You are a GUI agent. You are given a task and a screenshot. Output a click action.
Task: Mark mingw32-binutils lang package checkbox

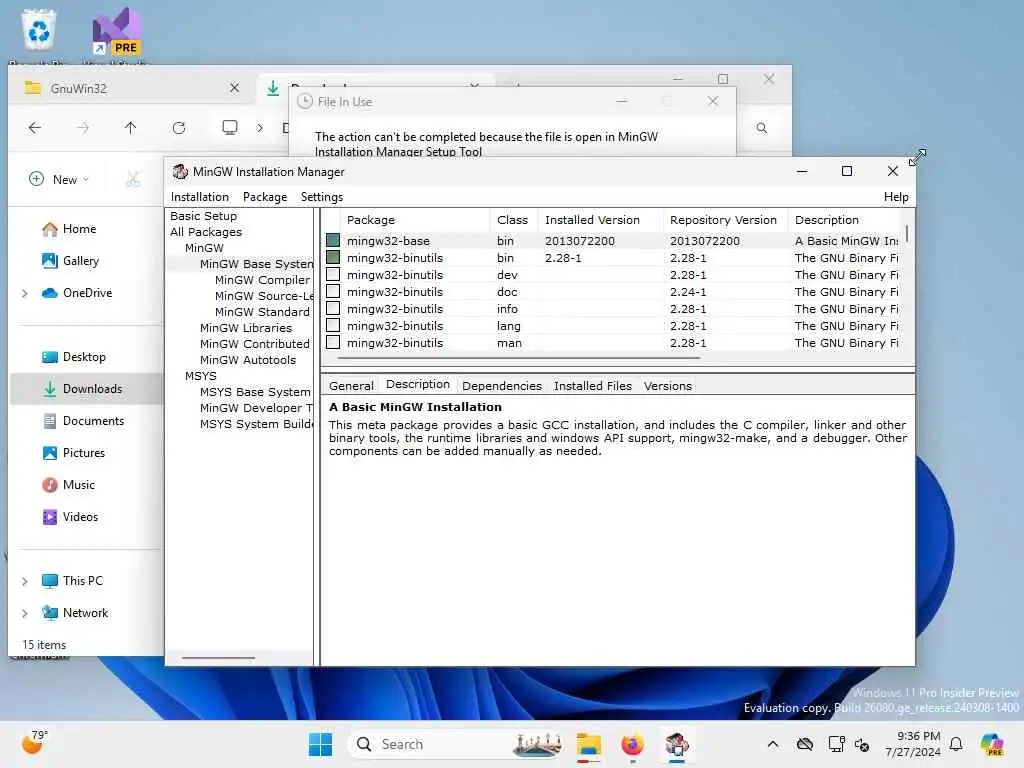pos(333,325)
